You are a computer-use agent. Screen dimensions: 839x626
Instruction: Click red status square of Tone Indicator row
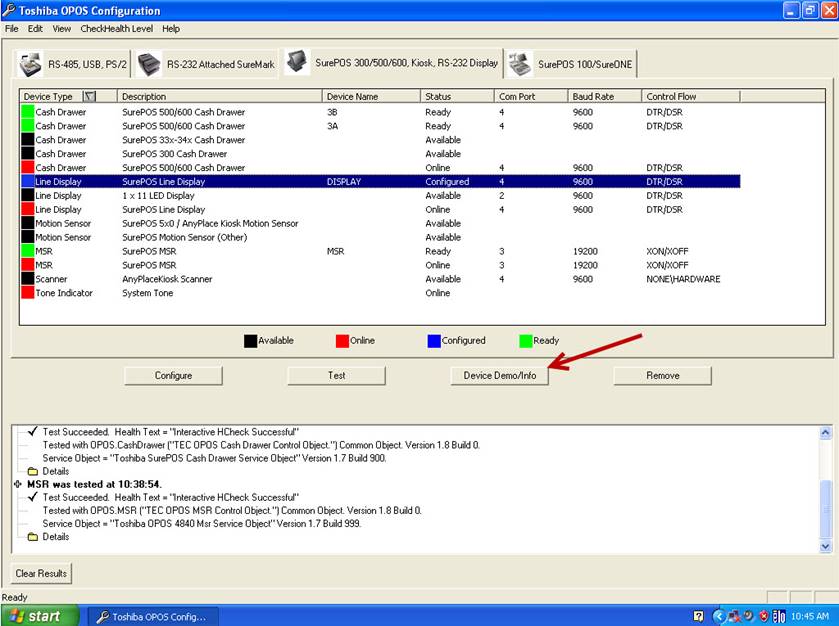pos(27,293)
